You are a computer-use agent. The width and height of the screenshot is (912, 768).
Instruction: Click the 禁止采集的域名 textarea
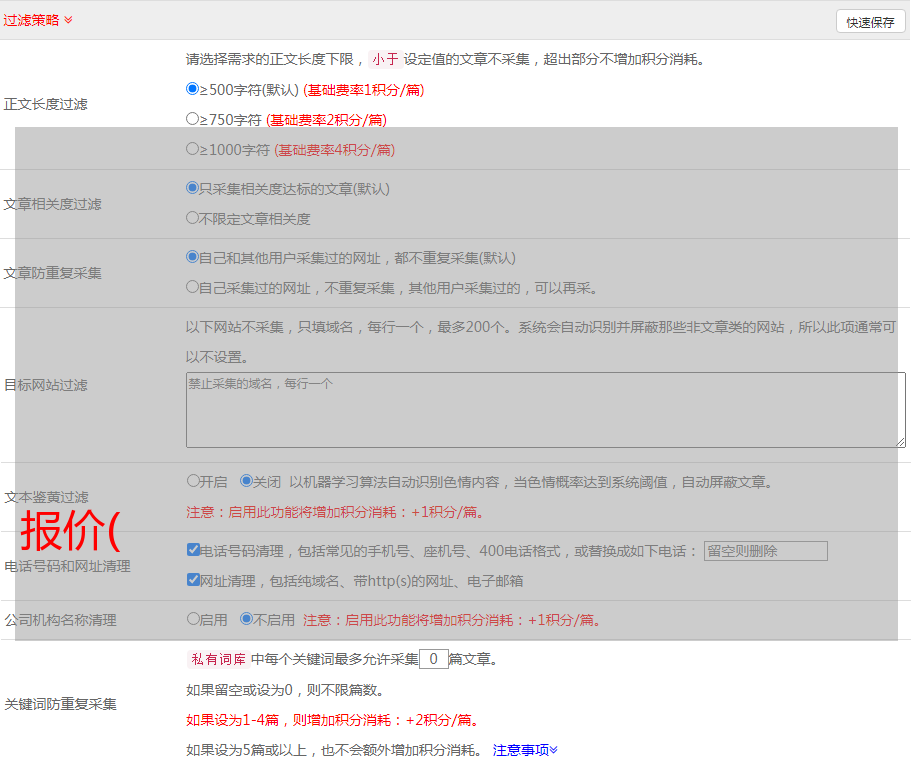pyautogui.click(x=545, y=410)
